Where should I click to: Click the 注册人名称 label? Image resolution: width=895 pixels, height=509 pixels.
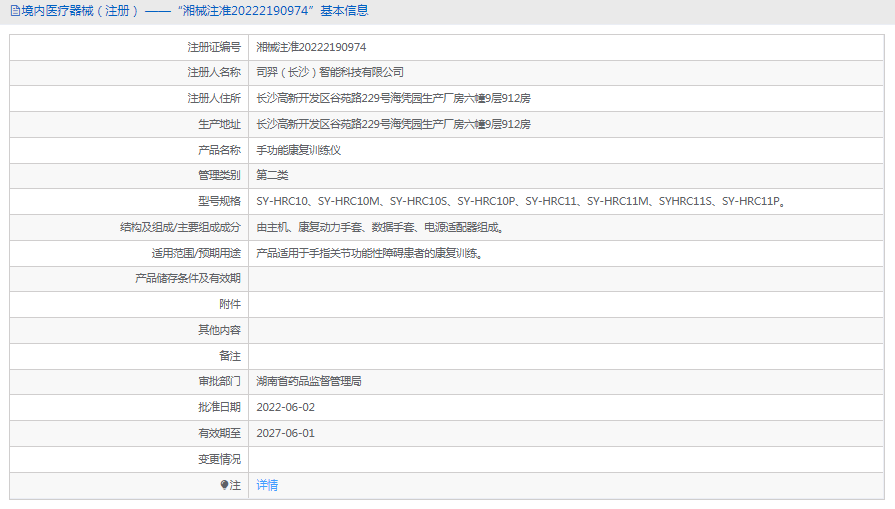click(214, 72)
